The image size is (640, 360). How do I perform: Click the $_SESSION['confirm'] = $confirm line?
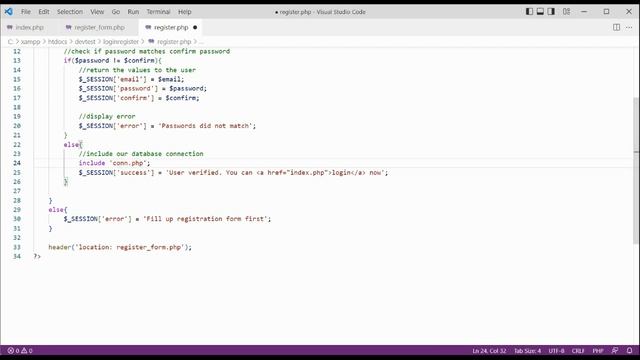click(139, 98)
